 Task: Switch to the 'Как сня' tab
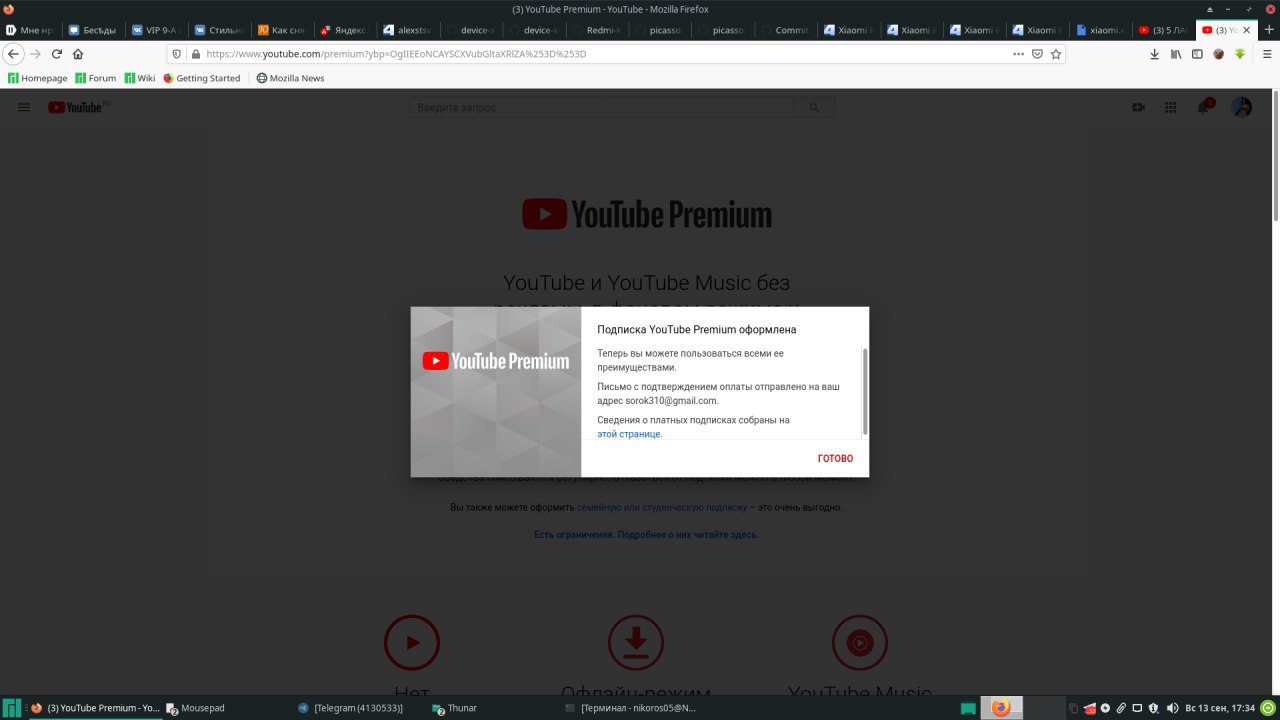[x=281, y=30]
